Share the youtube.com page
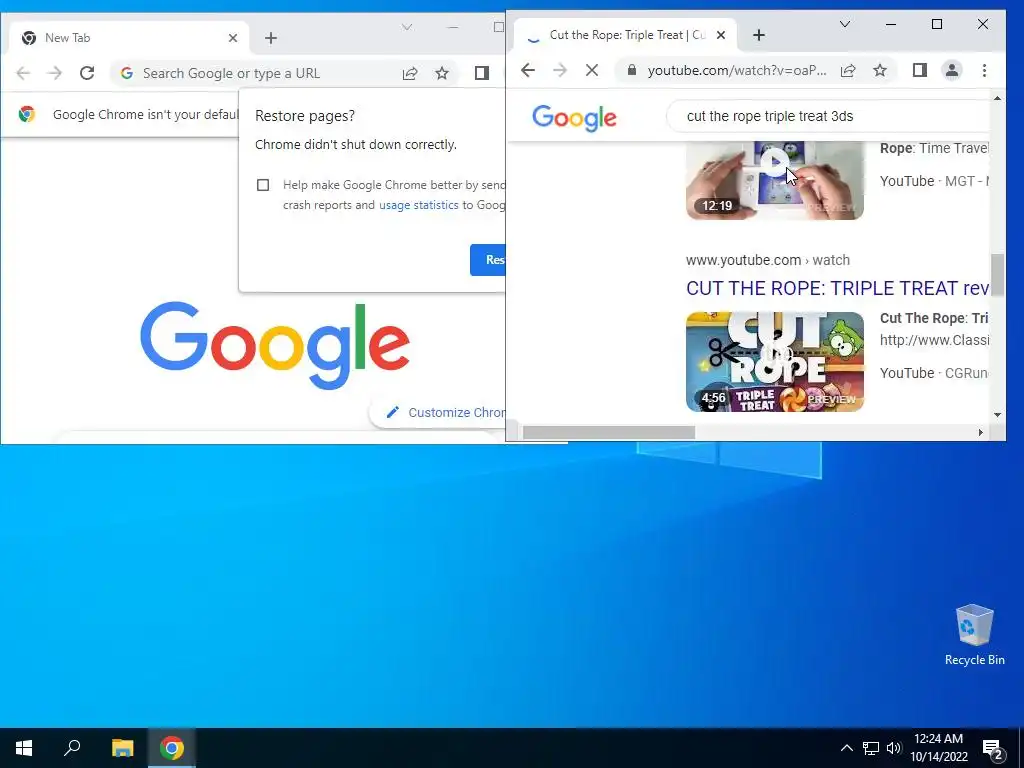 click(x=848, y=71)
